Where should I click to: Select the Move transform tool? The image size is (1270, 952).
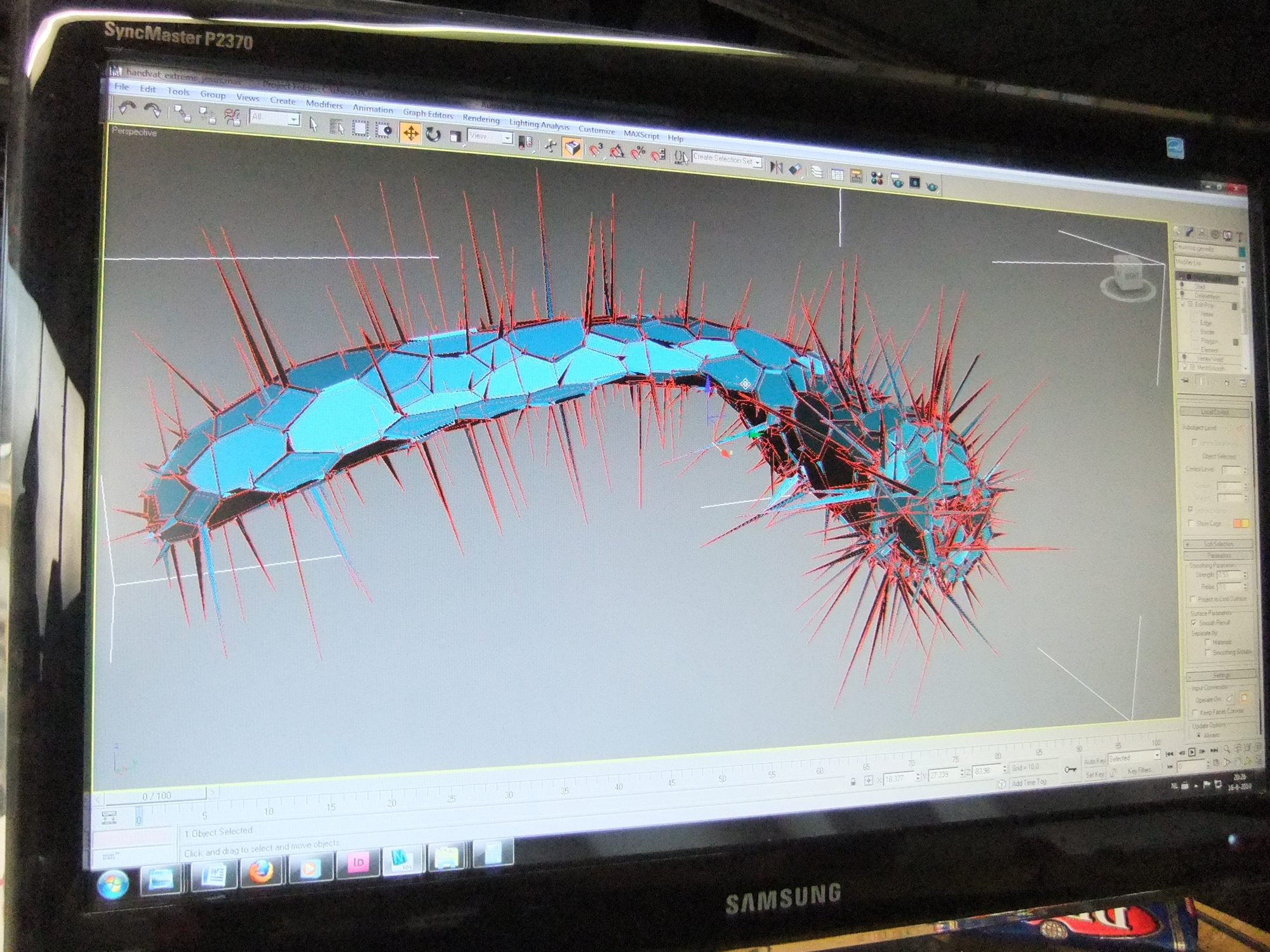[411, 133]
